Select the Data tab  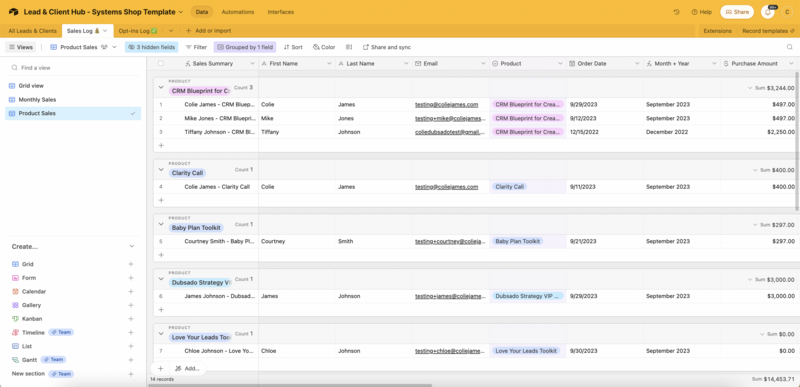point(202,12)
